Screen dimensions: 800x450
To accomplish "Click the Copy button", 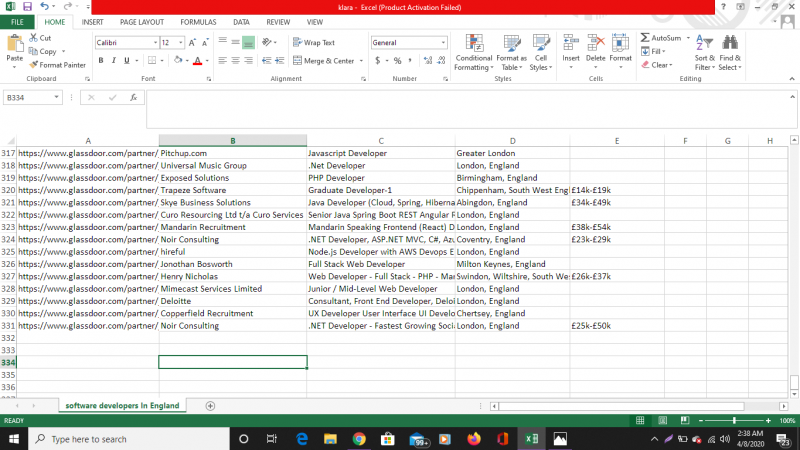I will coord(43,51).
